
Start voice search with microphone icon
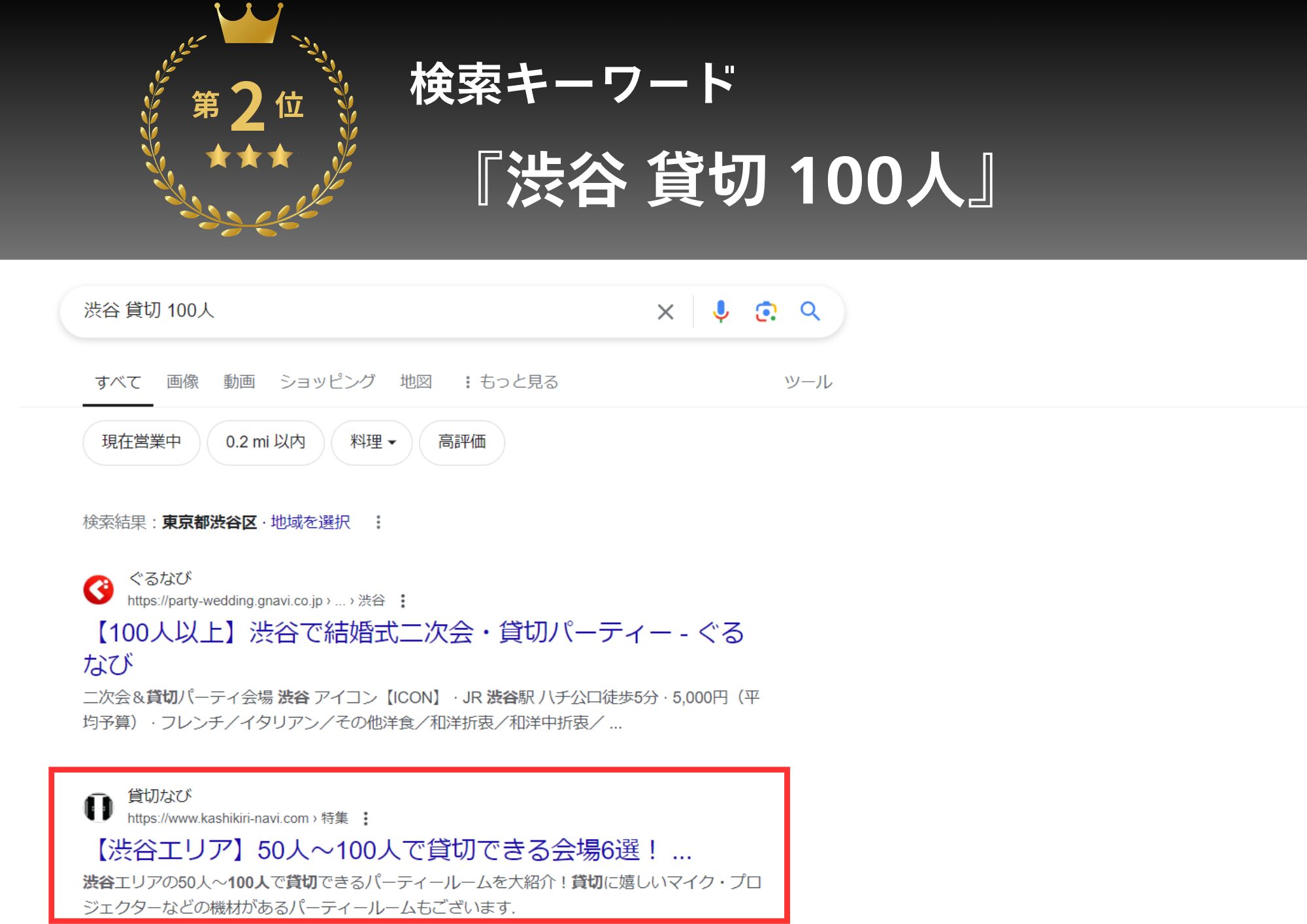pyautogui.click(x=720, y=312)
